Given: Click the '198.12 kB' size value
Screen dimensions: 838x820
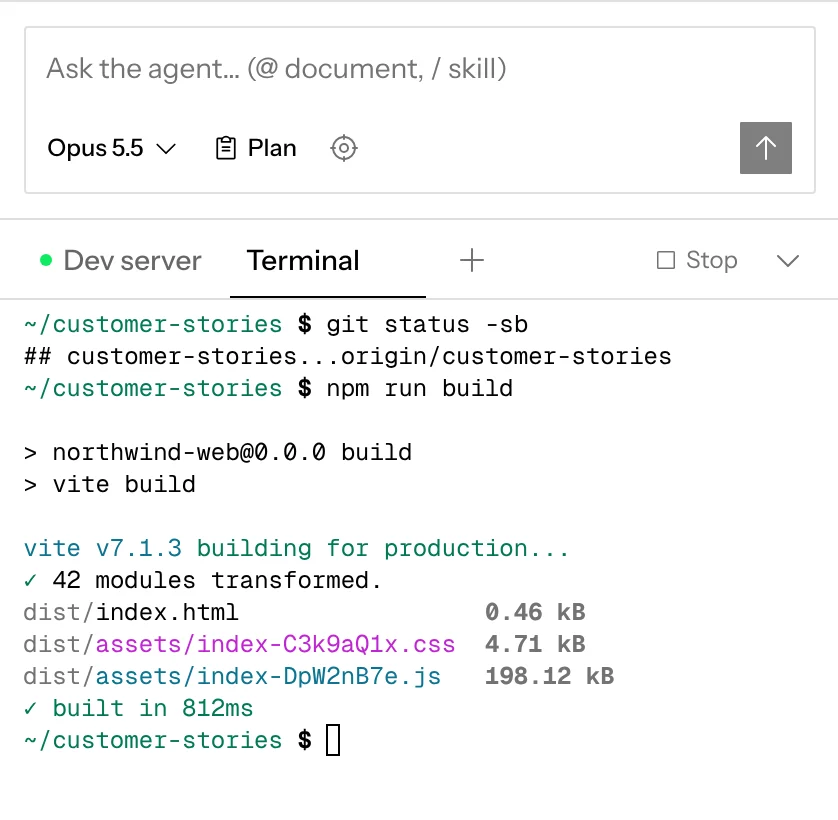Looking at the screenshot, I should click(549, 677).
